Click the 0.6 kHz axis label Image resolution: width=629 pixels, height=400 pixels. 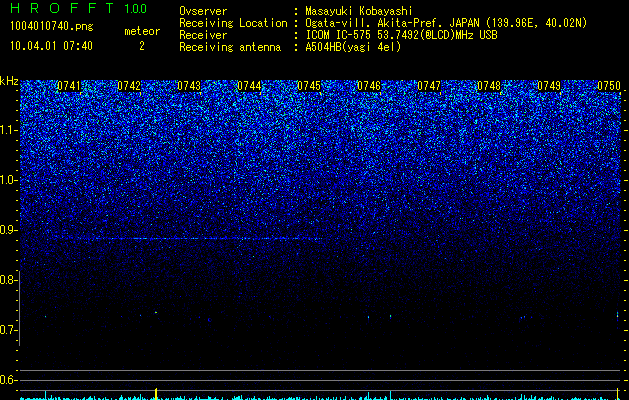coord(8,380)
